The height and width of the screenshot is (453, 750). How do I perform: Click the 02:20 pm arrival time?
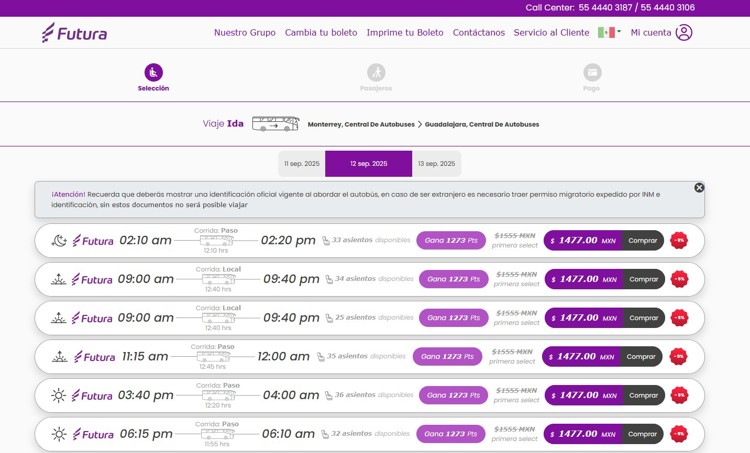point(288,241)
